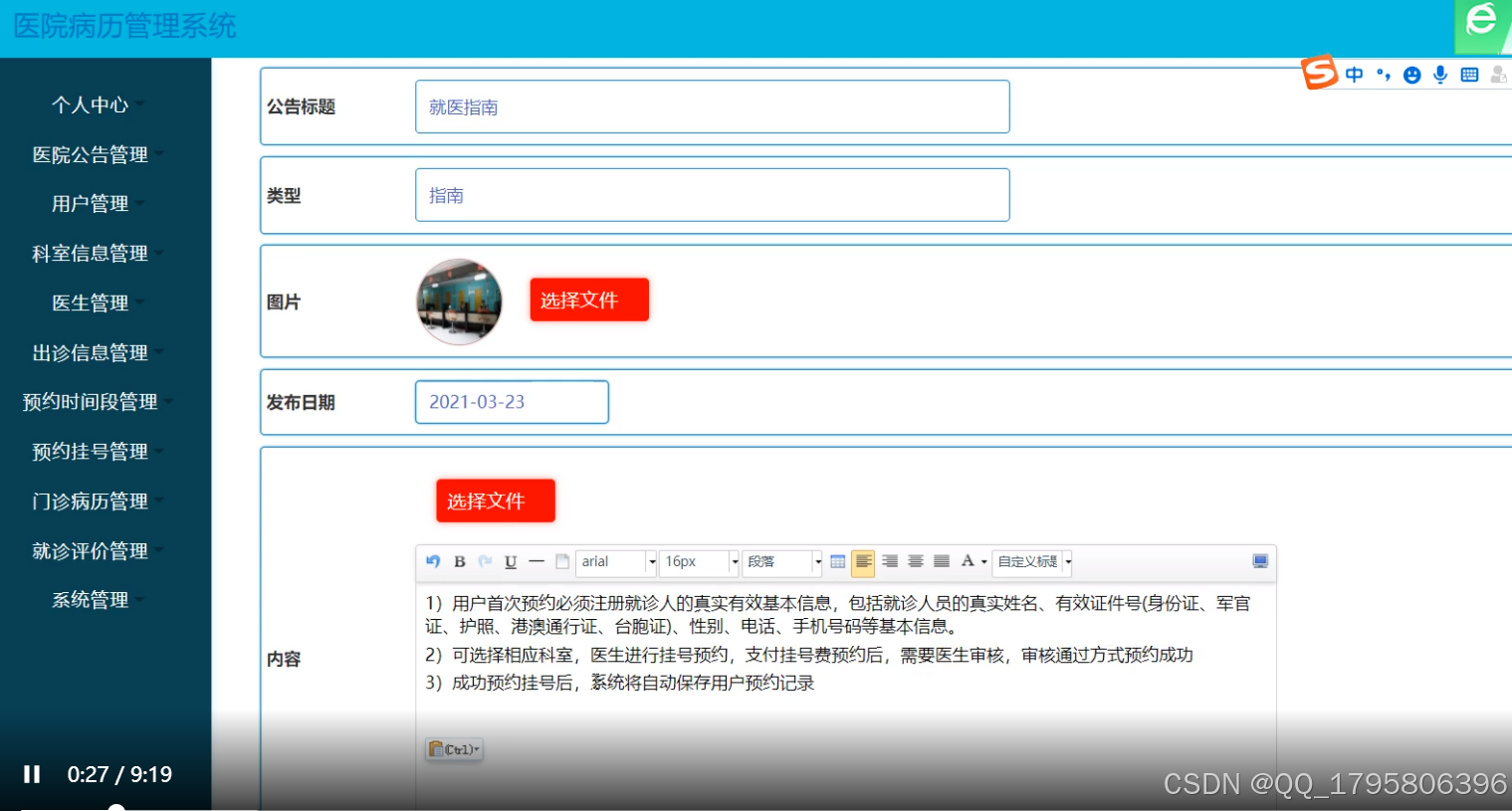Screen dimensions: 1512x811
Task: Expand the 个人中心 sidebar menu
Action: click(x=98, y=104)
